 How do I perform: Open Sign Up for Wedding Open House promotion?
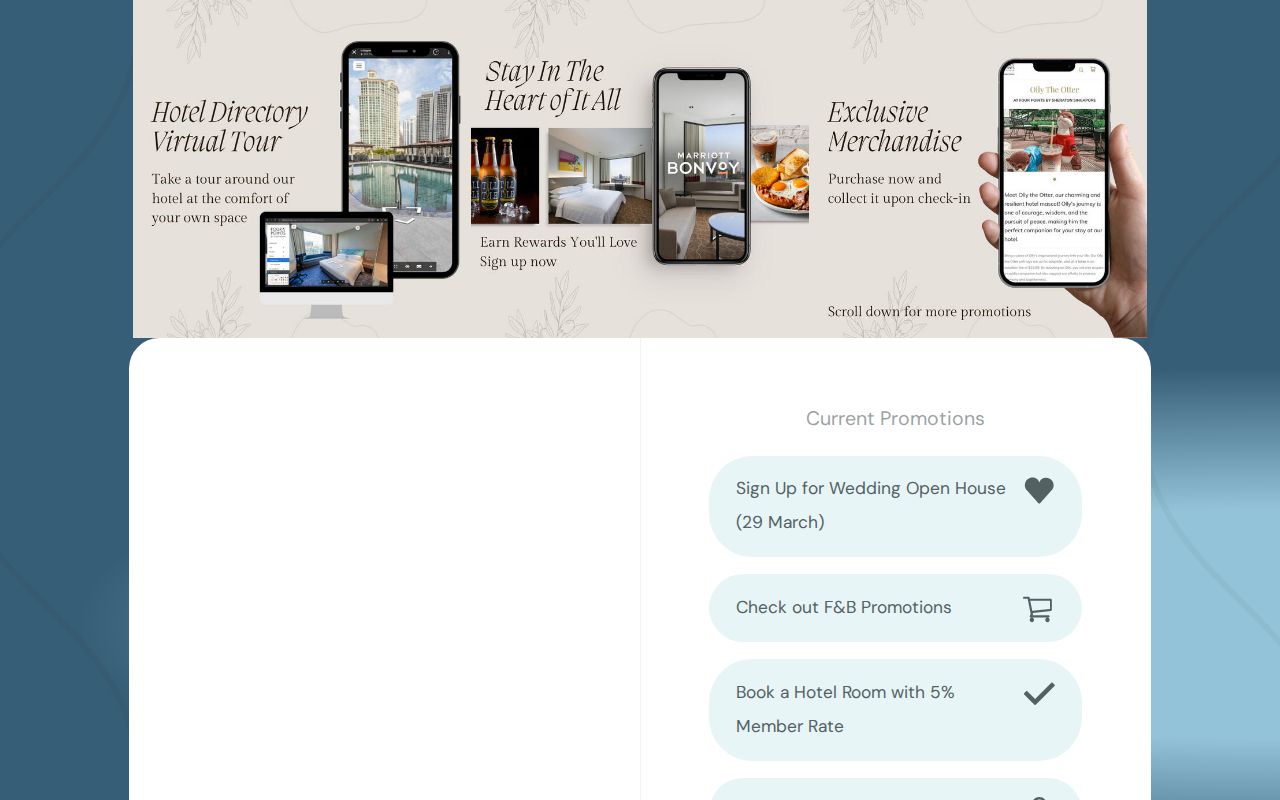pyautogui.click(x=895, y=506)
